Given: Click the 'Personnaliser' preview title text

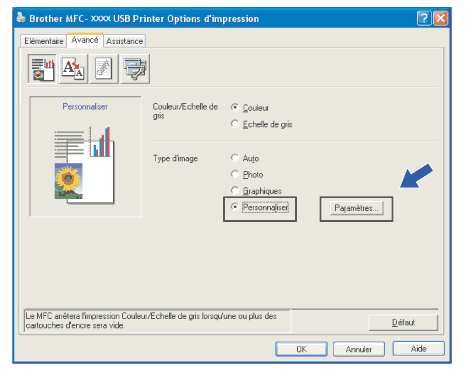Looking at the screenshot, I should (85, 107).
